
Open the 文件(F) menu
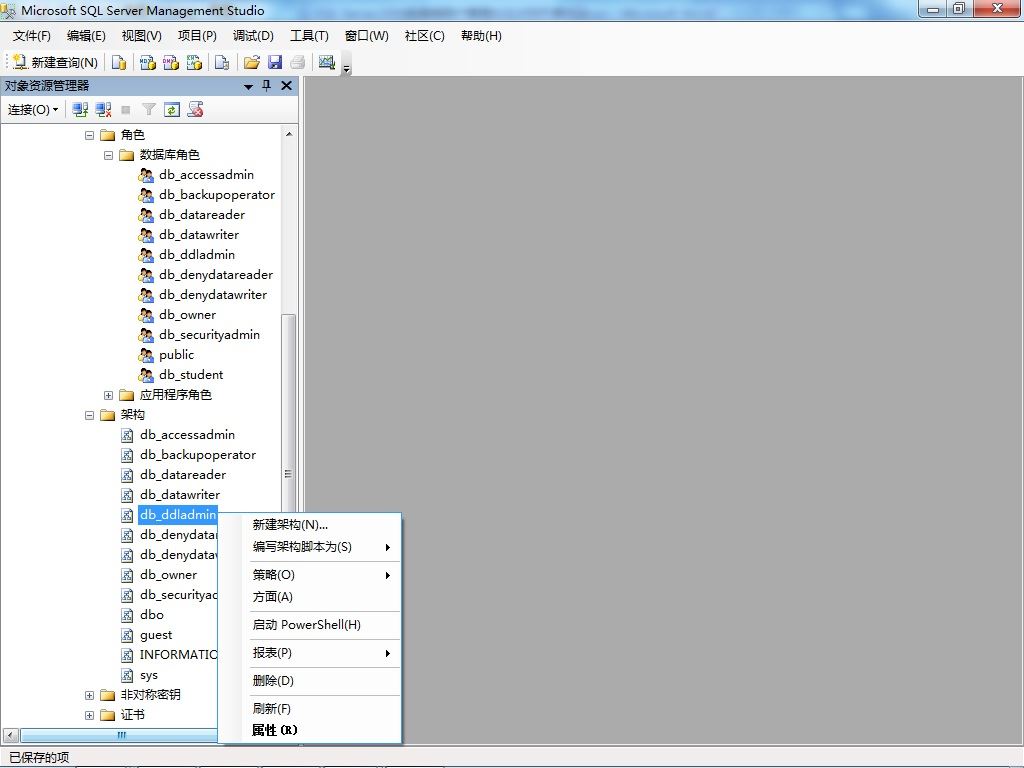[31, 36]
